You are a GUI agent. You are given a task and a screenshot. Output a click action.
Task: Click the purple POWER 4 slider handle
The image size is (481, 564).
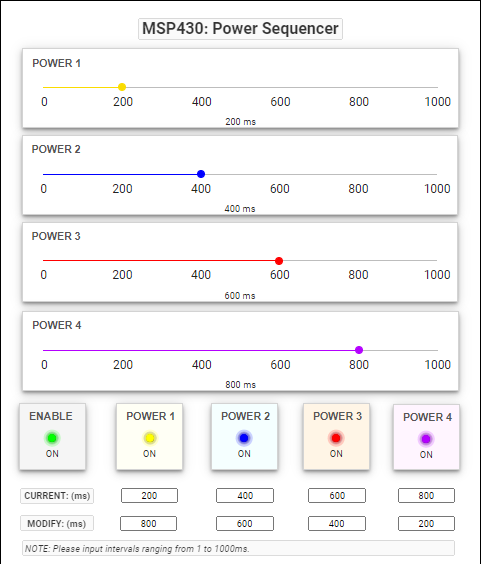tap(359, 350)
